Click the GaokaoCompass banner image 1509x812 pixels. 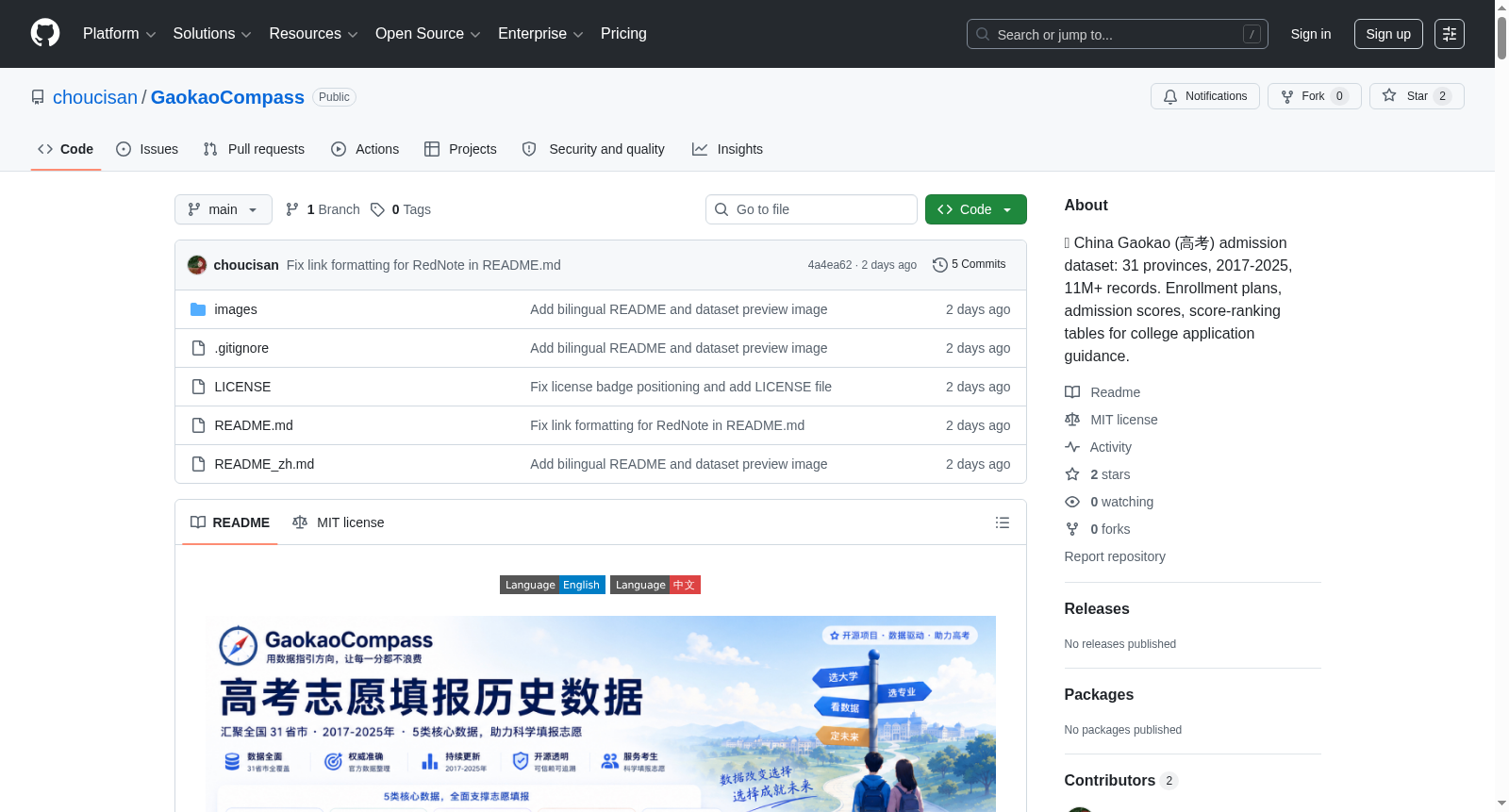(601, 714)
